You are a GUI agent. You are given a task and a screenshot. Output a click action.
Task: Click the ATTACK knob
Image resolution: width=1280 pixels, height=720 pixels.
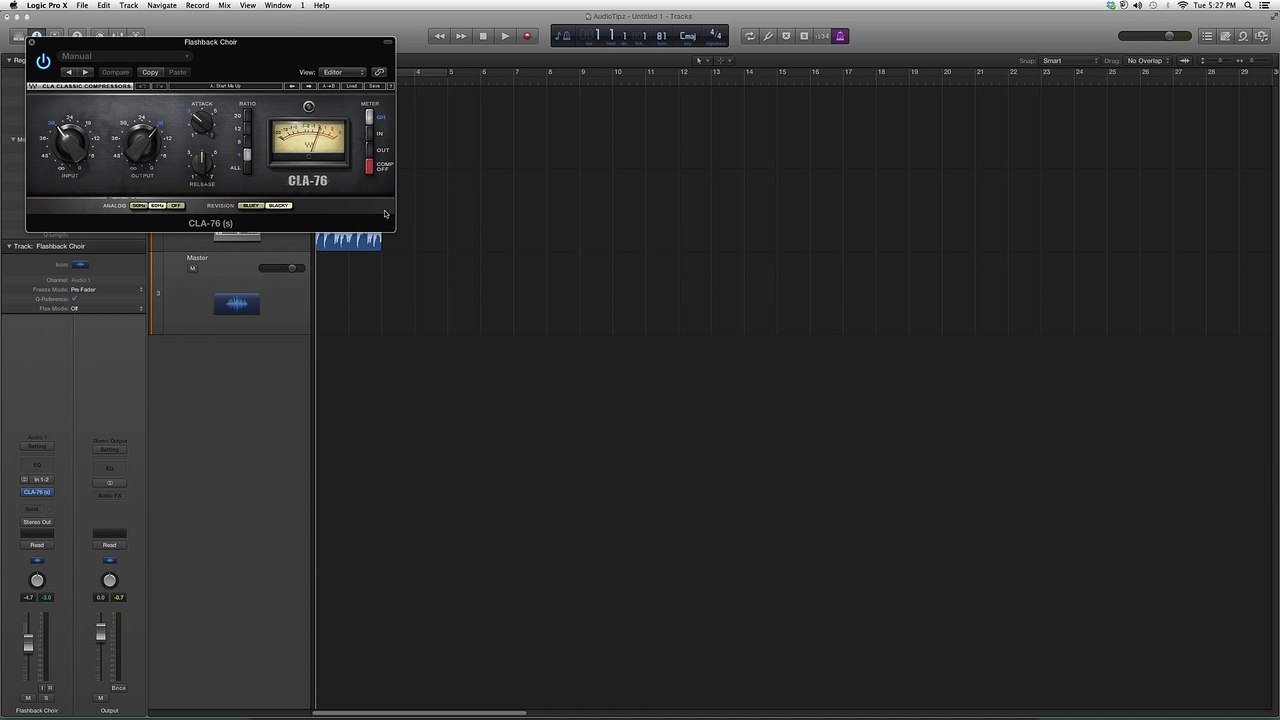pyautogui.click(x=202, y=123)
